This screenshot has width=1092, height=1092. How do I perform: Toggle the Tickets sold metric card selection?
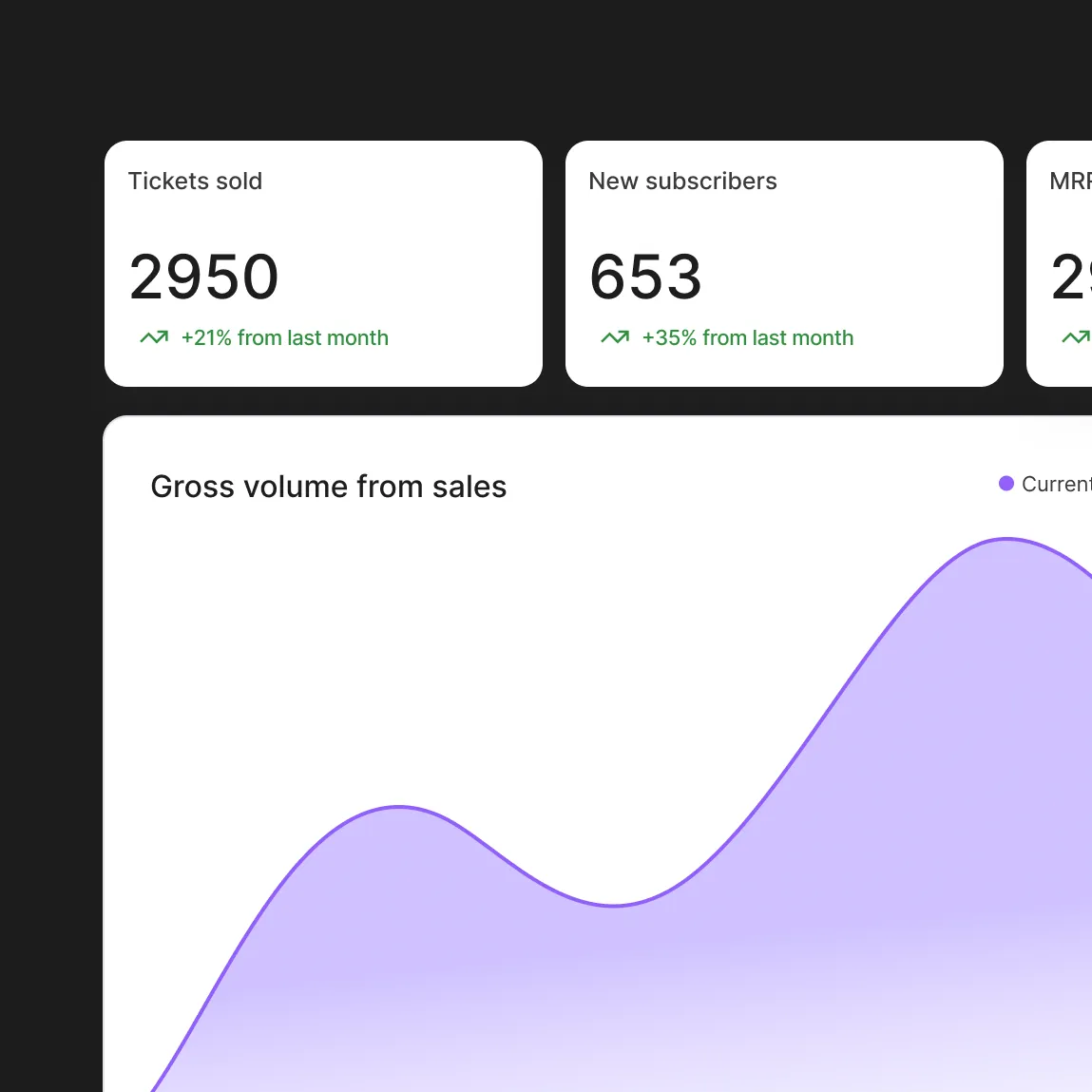coord(323,263)
